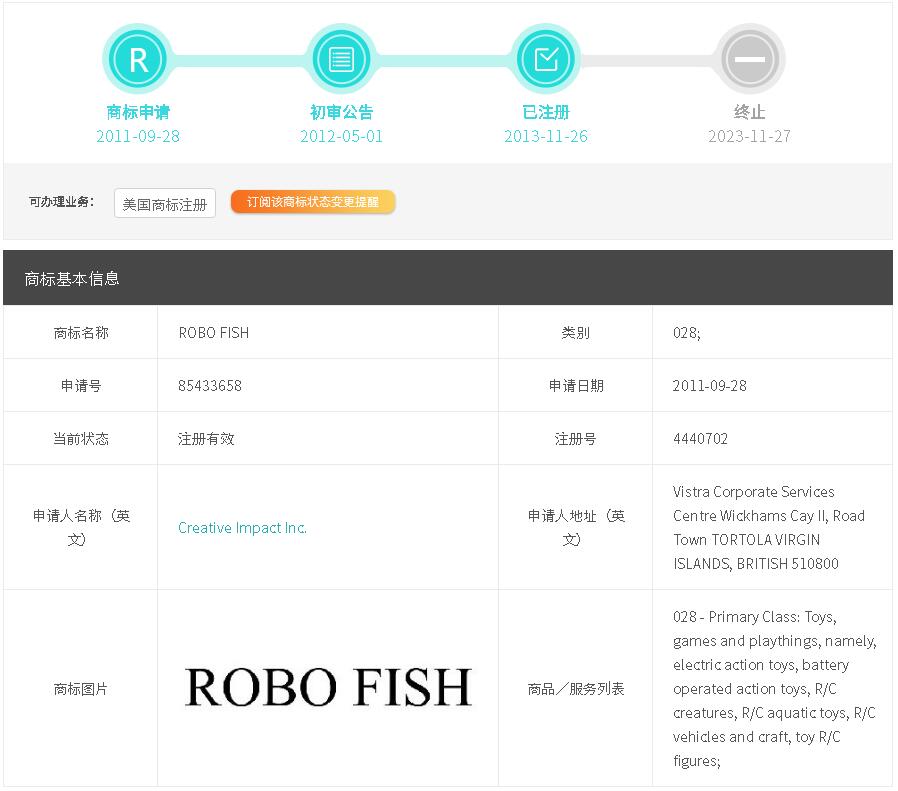
Task: Select the date 2011-09-28 under 商标申请 step
Action: [138, 136]
